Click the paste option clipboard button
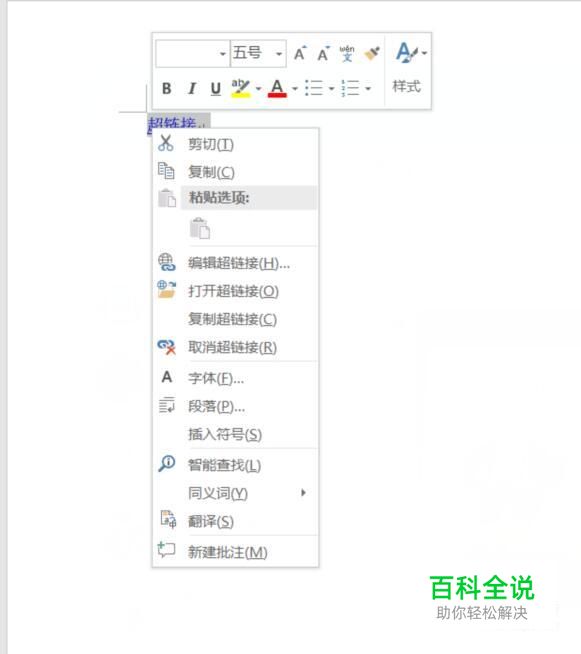The height and width of the screenshot is (654, 581). (200, 228)
